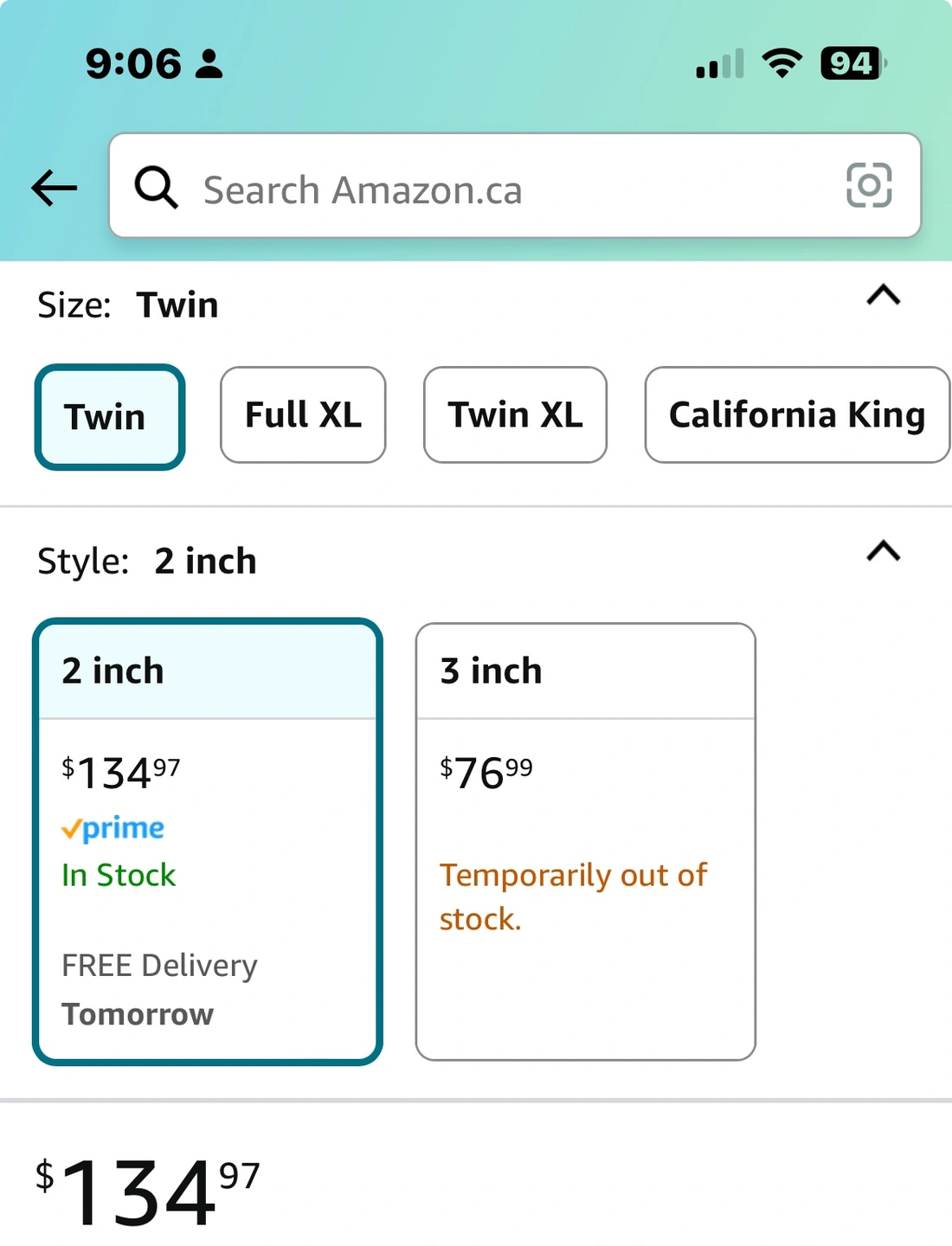Choose the California King size
952x1246 pixels.
tap(796, 415)
